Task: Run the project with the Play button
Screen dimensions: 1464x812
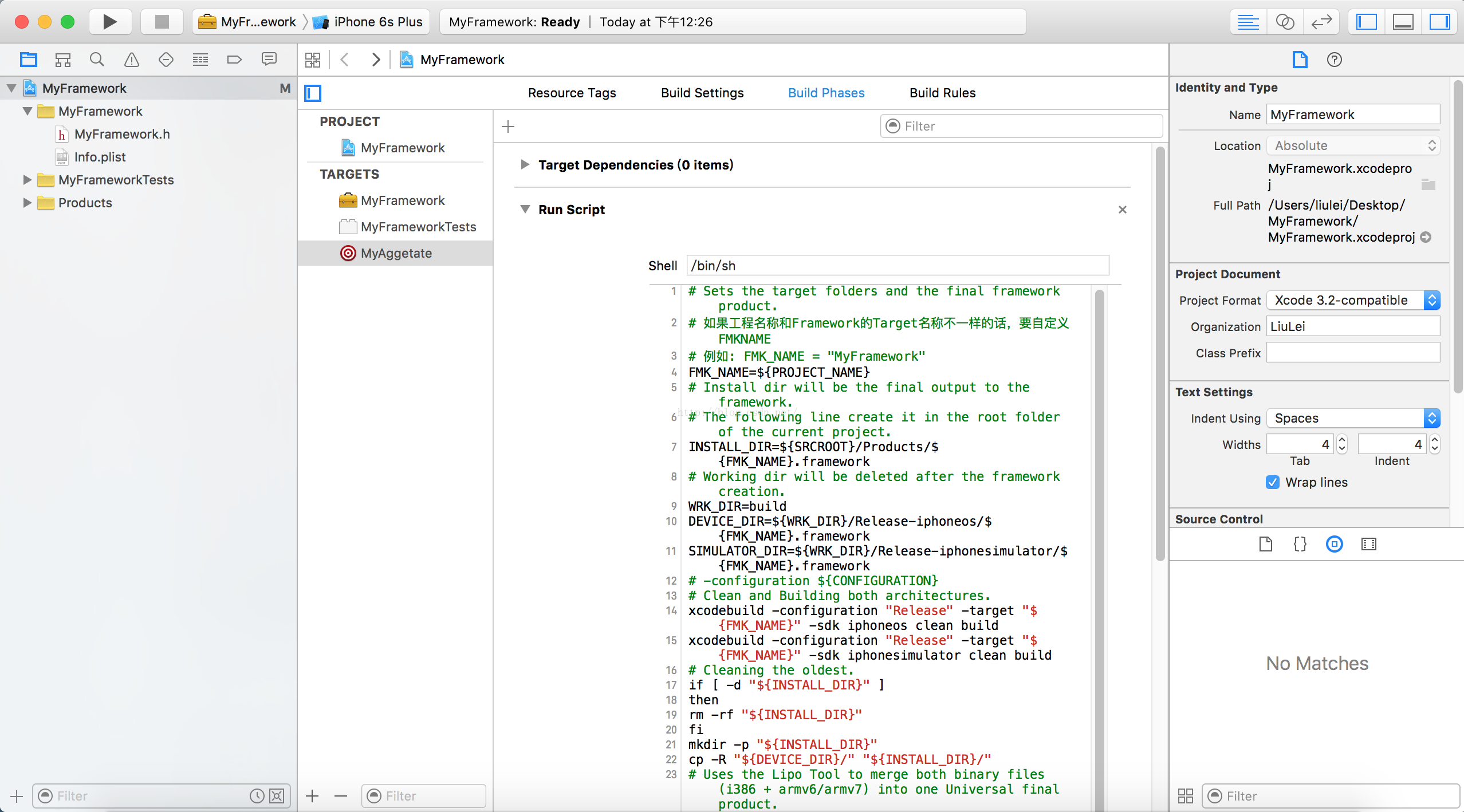Action: click(110, 22)
